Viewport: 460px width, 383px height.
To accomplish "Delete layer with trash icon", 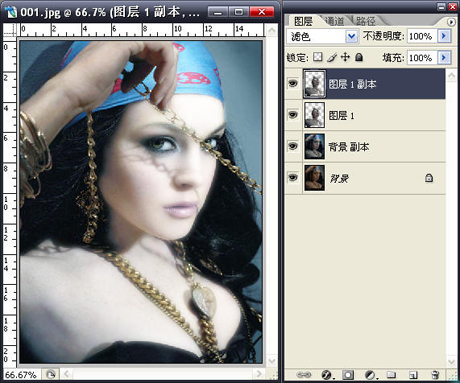I will pos(435,375).
